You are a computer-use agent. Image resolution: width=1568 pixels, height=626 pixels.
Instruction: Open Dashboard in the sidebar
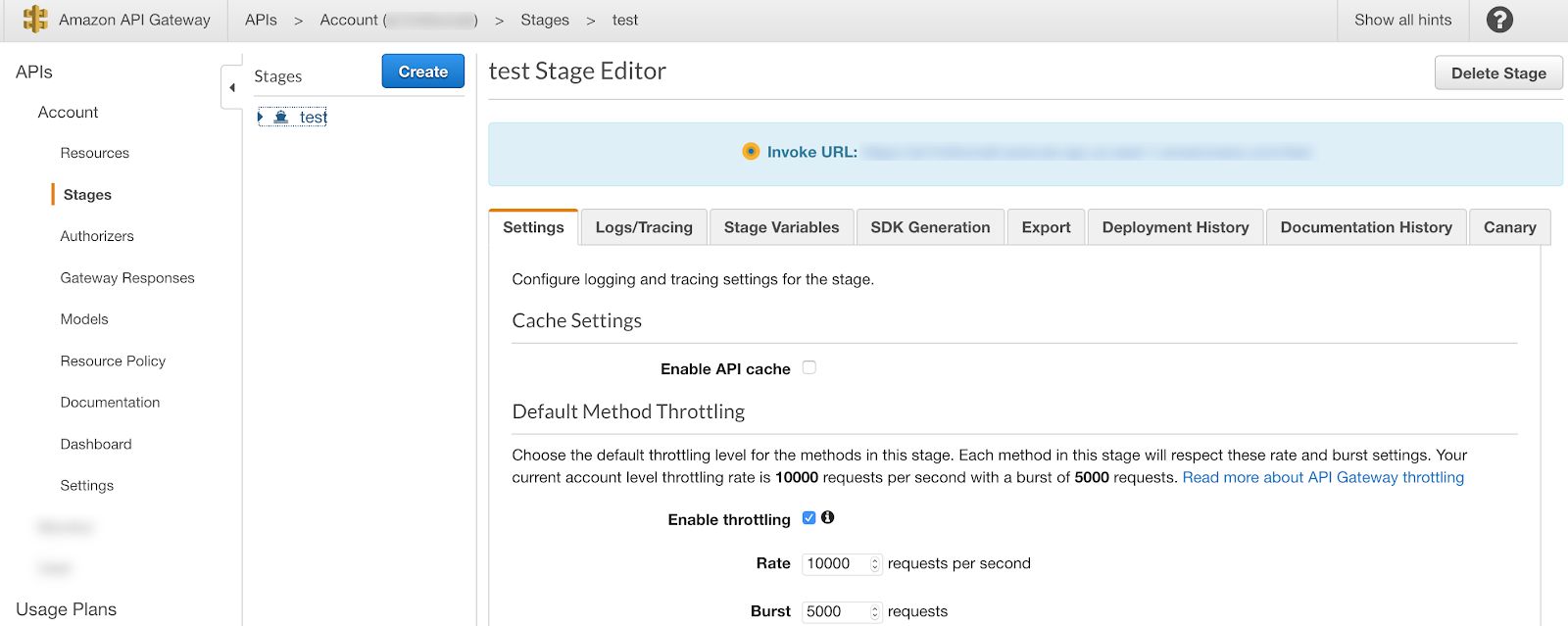96,444
